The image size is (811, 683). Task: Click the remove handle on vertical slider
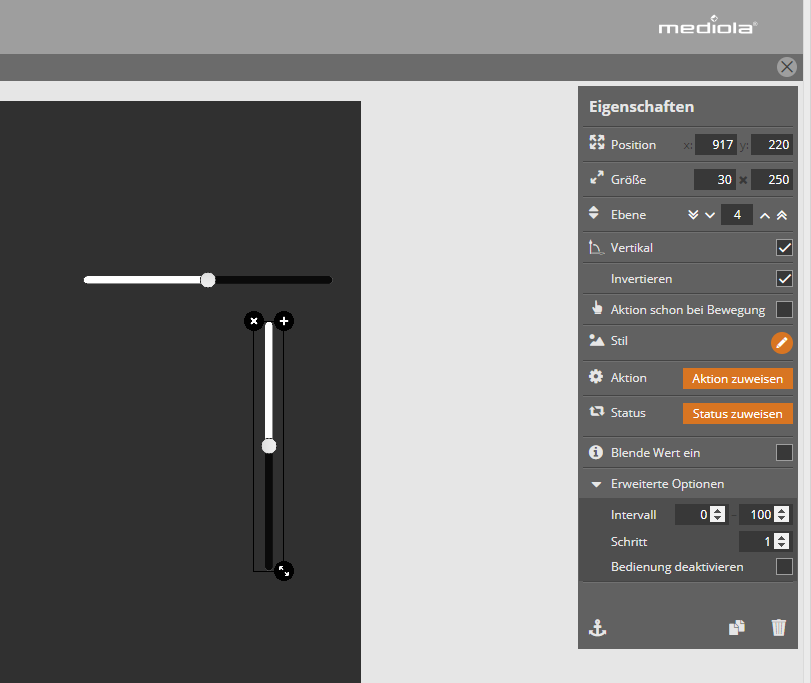254,321
